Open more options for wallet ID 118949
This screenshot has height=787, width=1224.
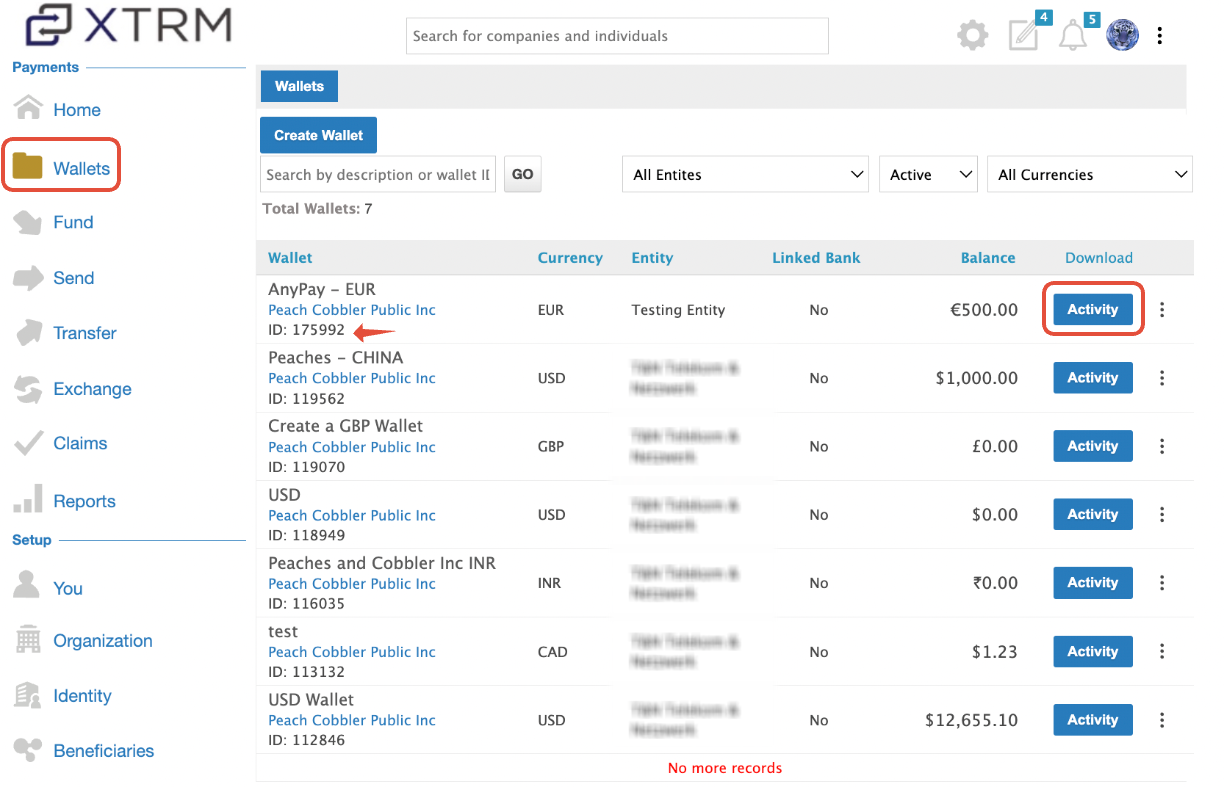coord(1162,515)
